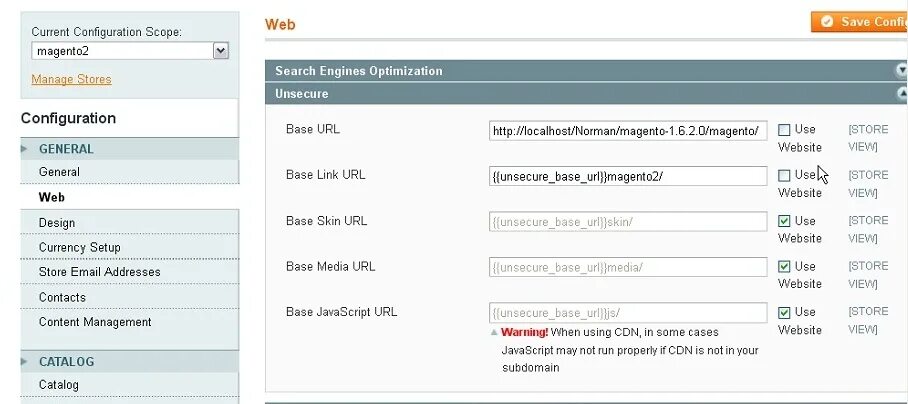The height and width of the screenshot is (404, 908).
Task: Toggle Use Website checkbox for Base URL
Action: coord(784,130)
